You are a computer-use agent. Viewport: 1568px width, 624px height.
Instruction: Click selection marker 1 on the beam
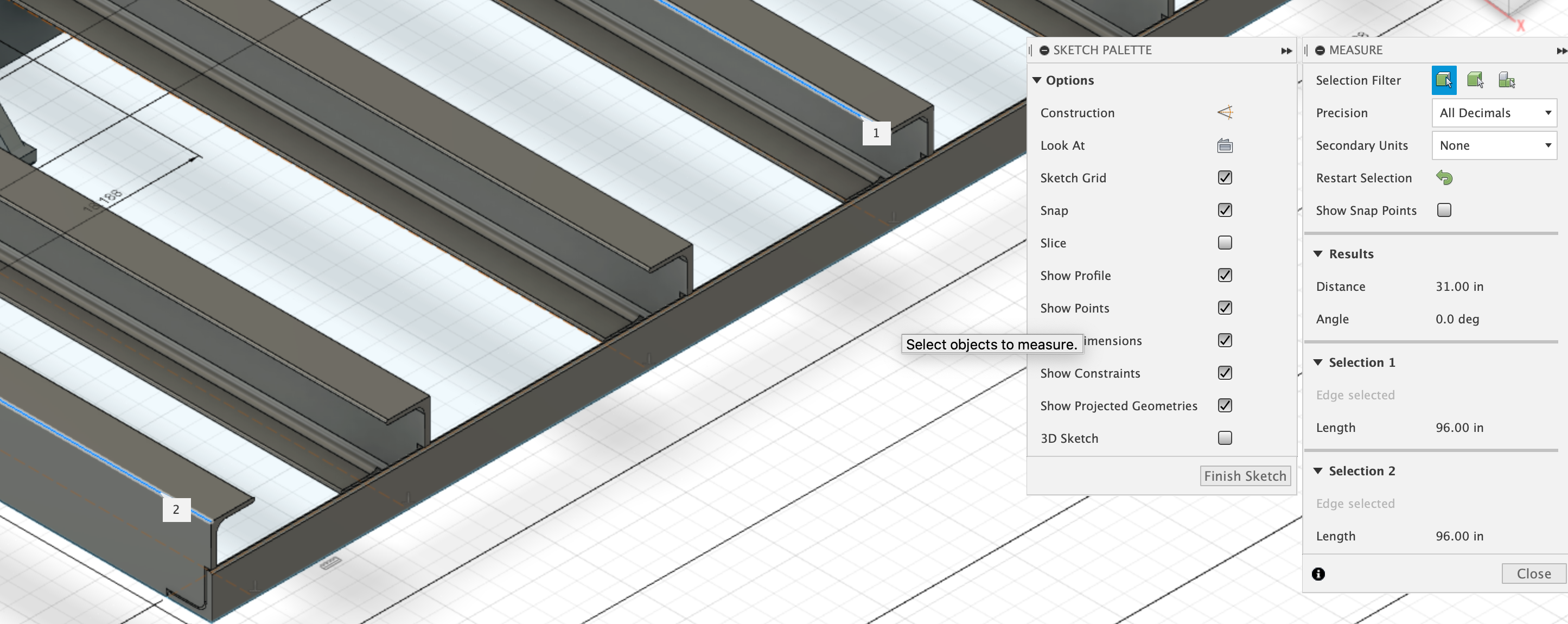[876, 133]
